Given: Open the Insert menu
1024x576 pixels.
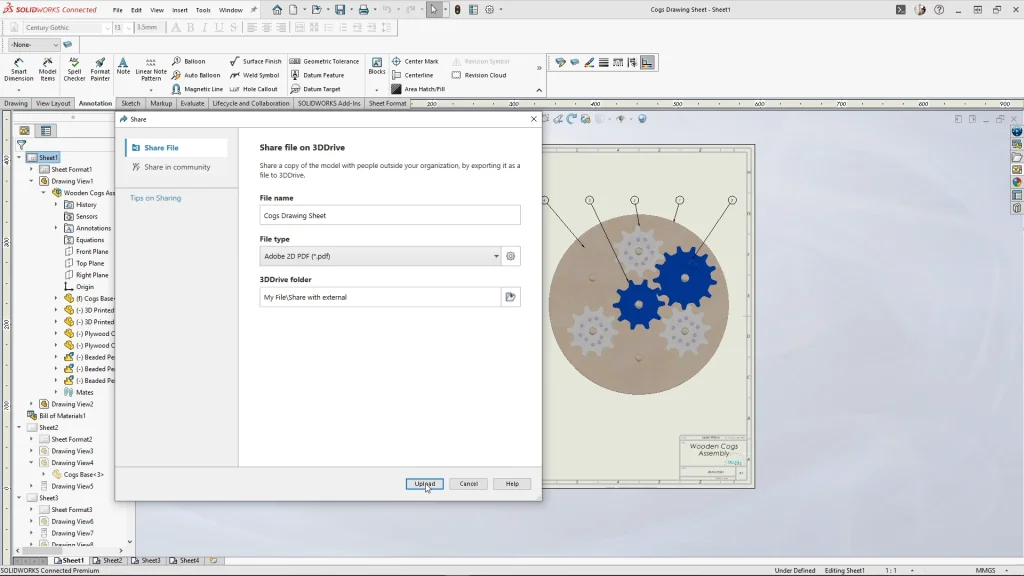Looking at the screenshot, I should pos(179,10).
